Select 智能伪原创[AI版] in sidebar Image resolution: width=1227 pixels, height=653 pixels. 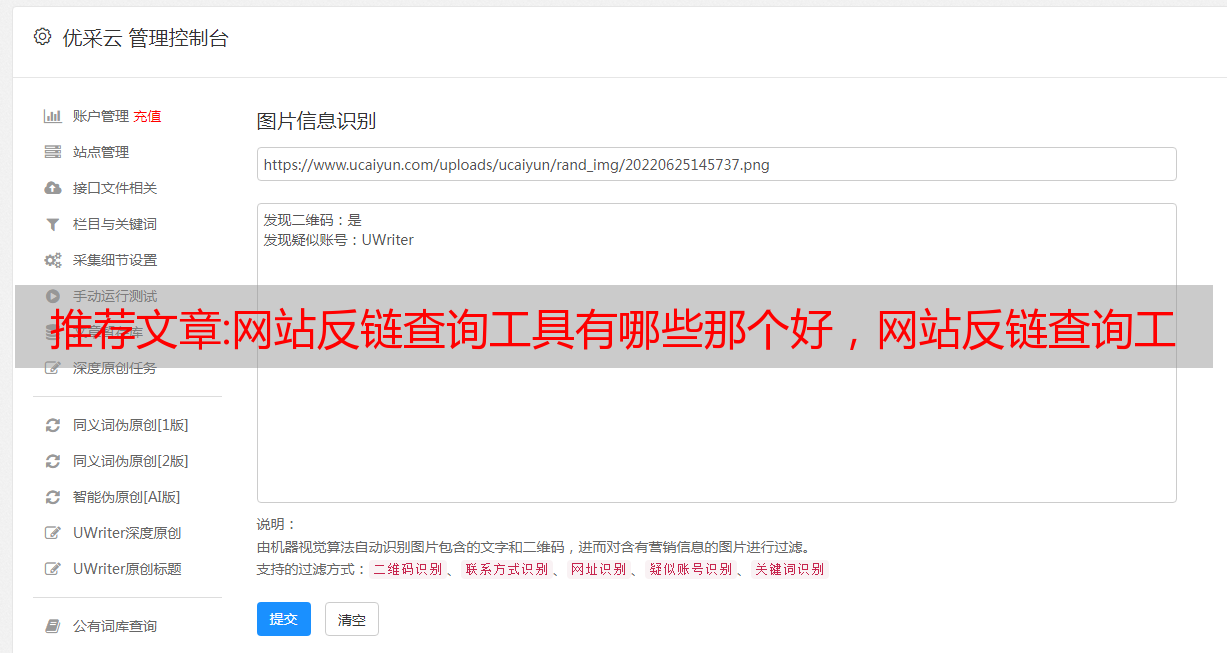[x=127, y=497]
